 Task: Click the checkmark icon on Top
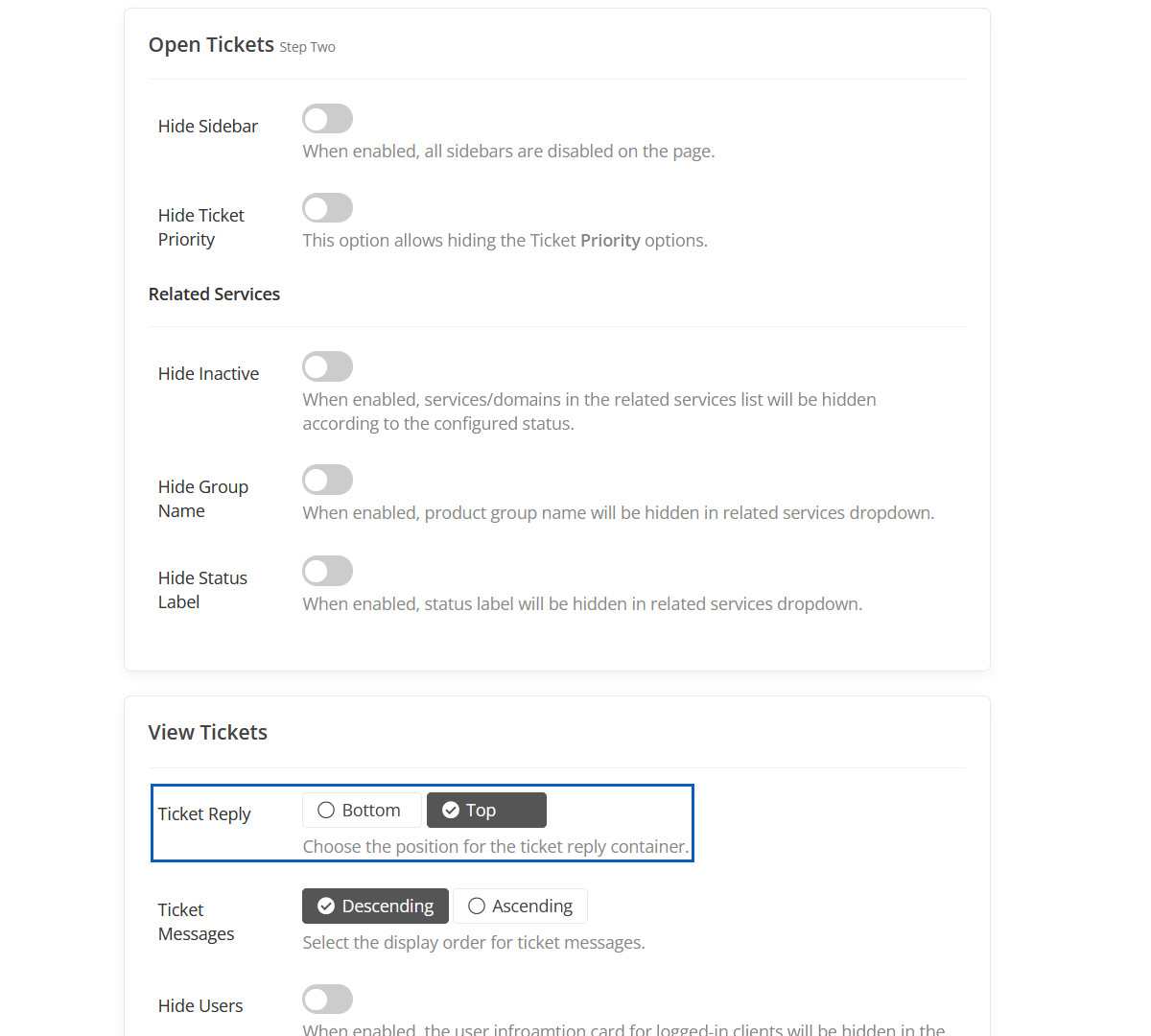click(451, 811)
